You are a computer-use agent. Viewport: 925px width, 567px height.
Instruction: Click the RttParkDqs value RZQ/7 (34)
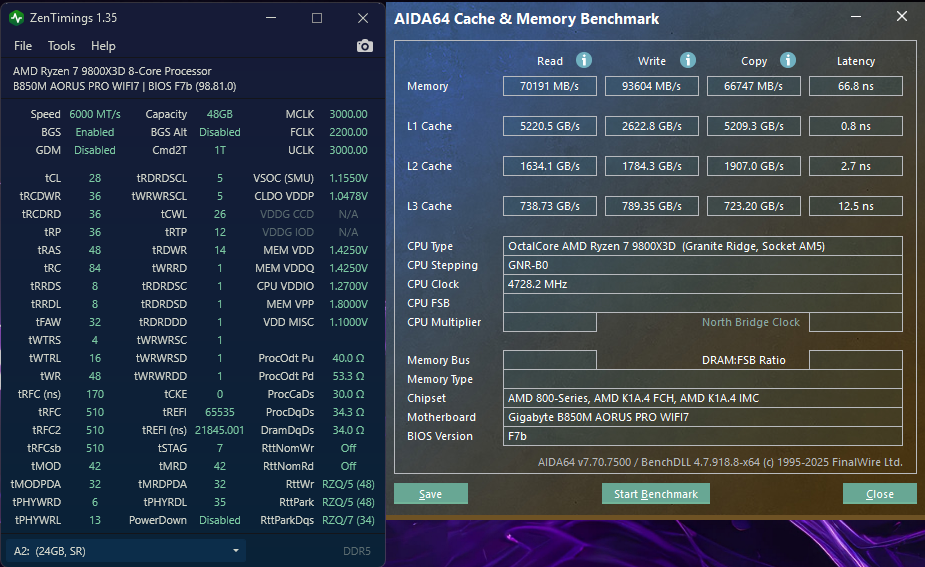(x=348, y=520)
